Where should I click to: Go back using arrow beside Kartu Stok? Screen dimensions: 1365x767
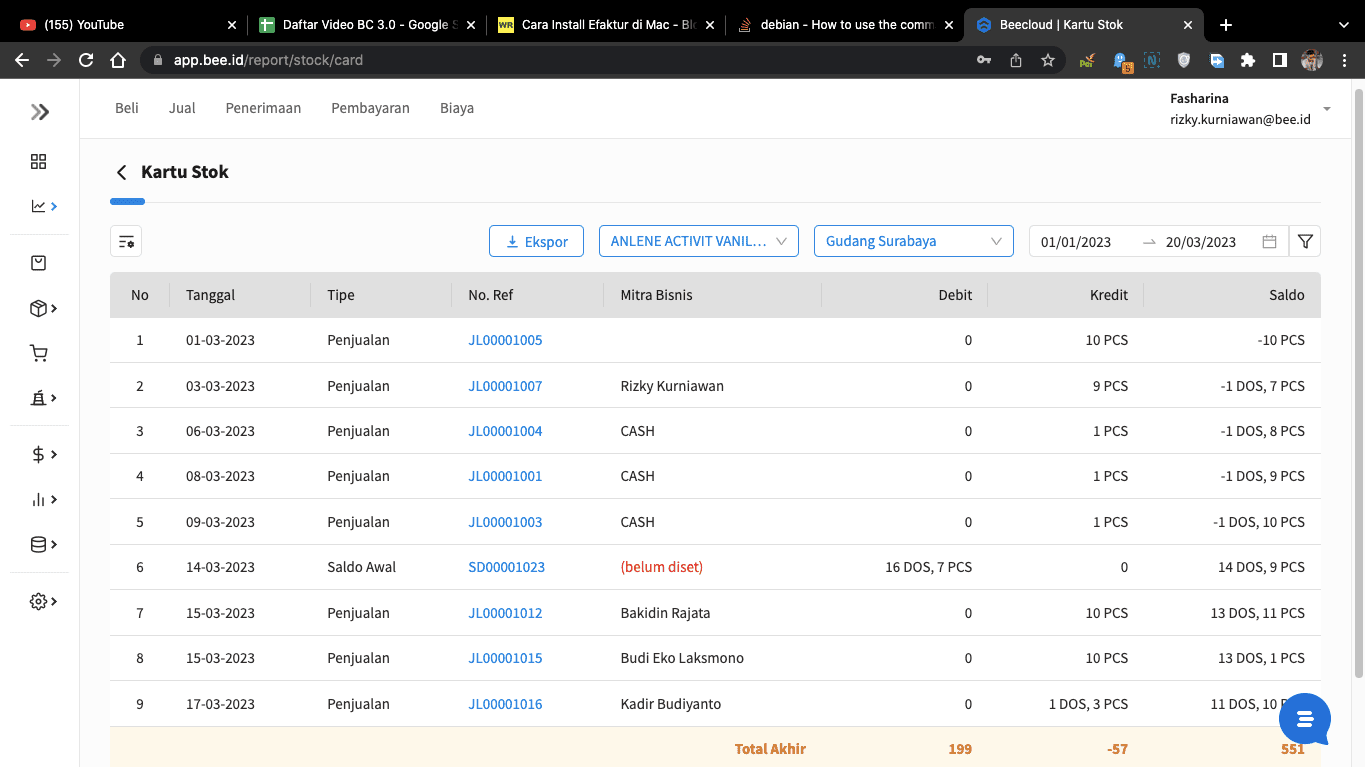tap(122, 172)
